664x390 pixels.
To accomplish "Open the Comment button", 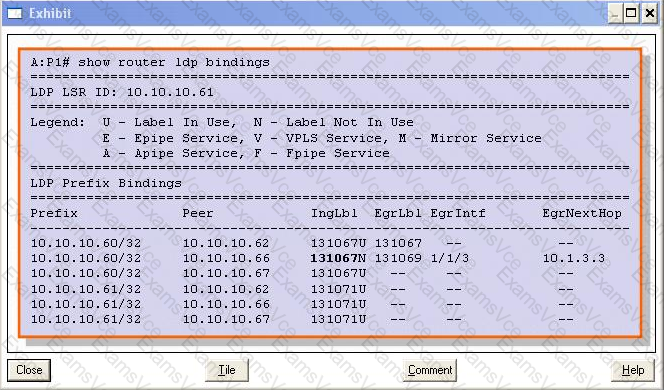I will (x=430, y=370).
